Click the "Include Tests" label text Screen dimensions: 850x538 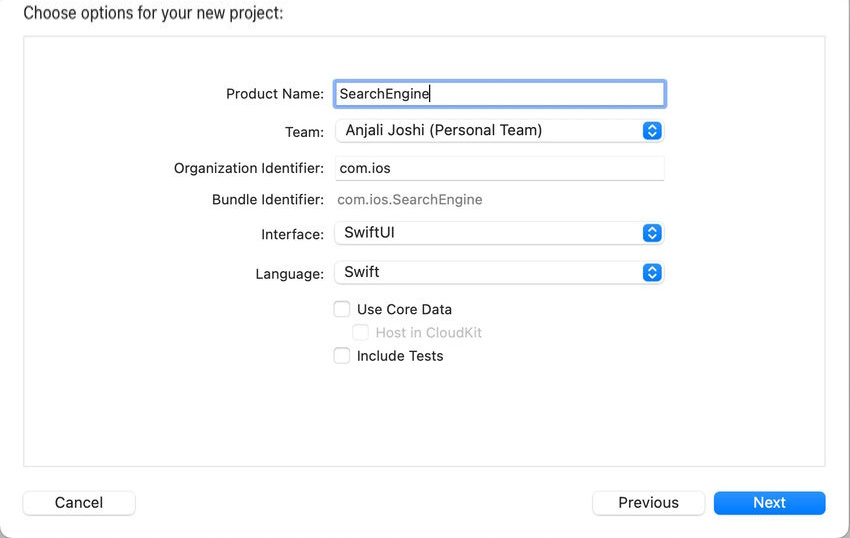coord(400,356)
